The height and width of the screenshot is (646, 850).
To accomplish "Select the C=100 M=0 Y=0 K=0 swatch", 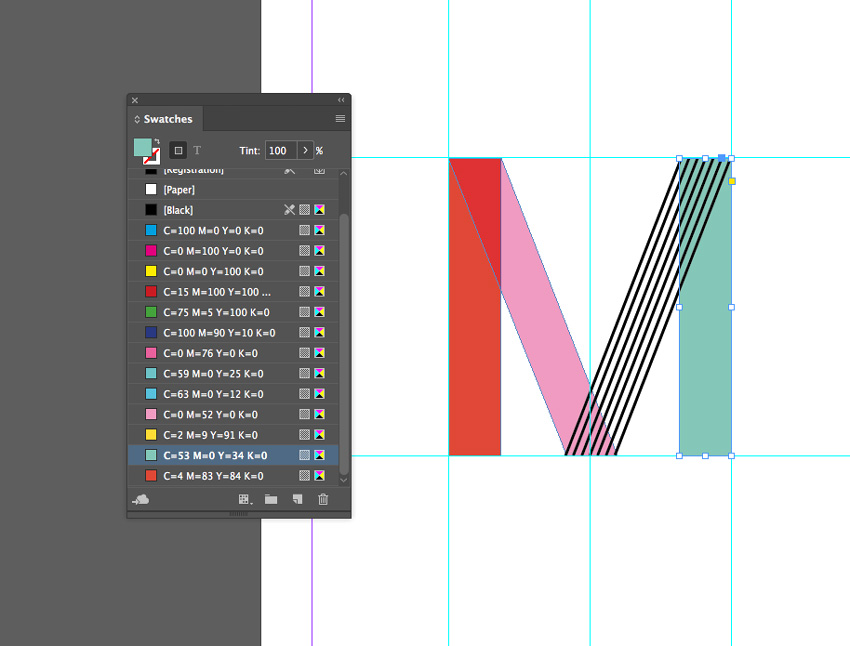I will (233, 230).
